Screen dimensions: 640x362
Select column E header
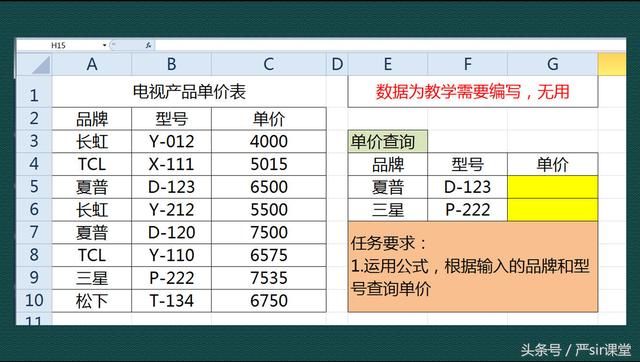388,64
